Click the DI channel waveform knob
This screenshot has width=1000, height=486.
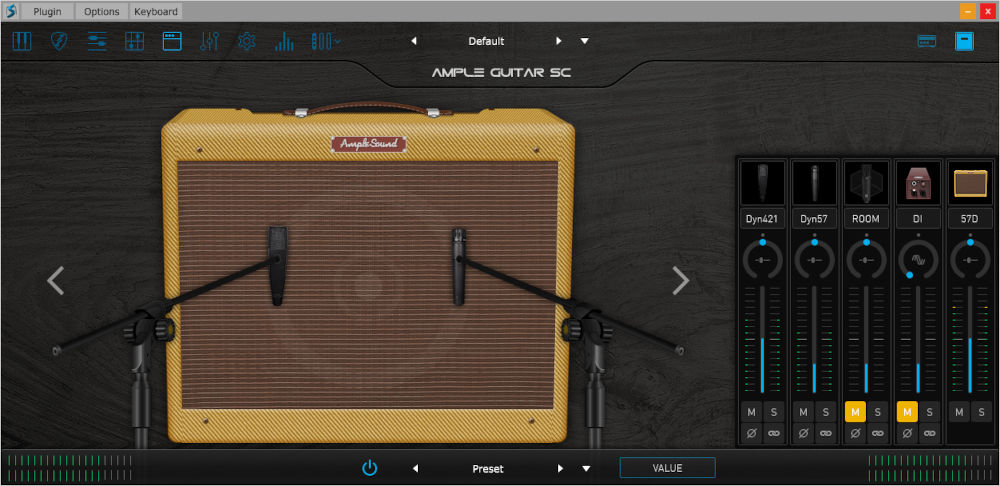click(918, 260)
